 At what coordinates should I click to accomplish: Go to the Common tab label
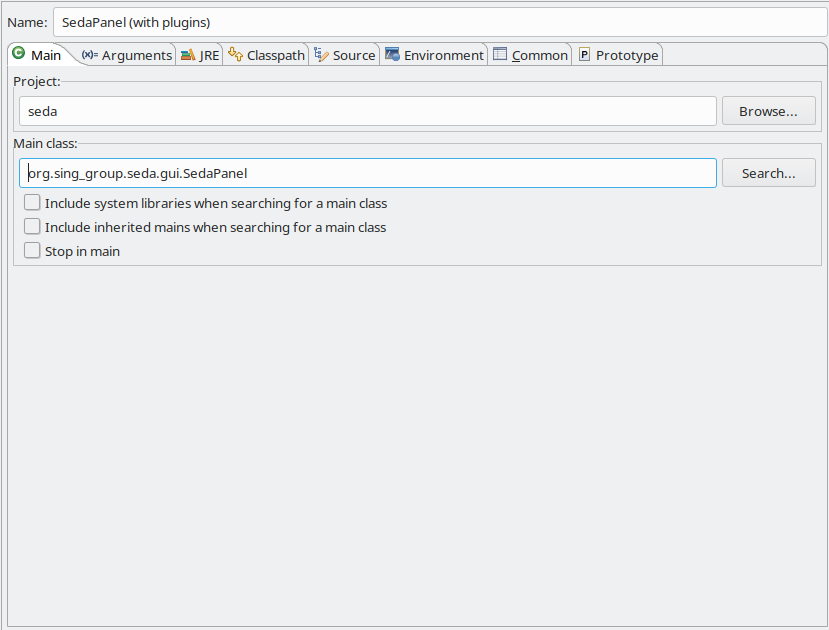[540, 56]
